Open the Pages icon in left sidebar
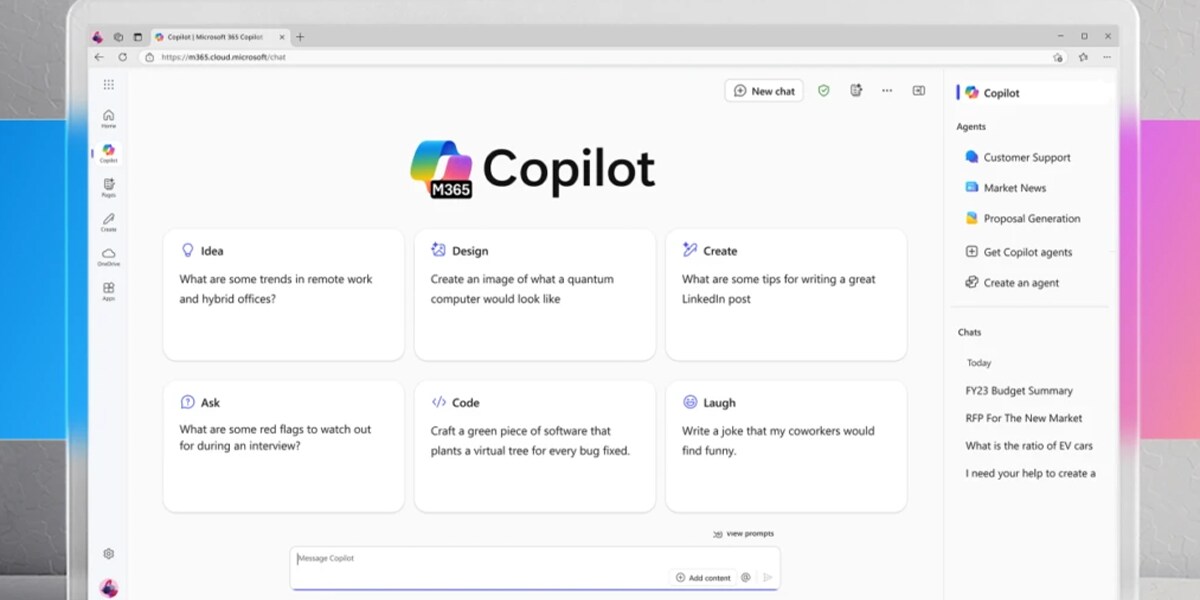This screenshot has width=1200, height=600. (108, 186)
